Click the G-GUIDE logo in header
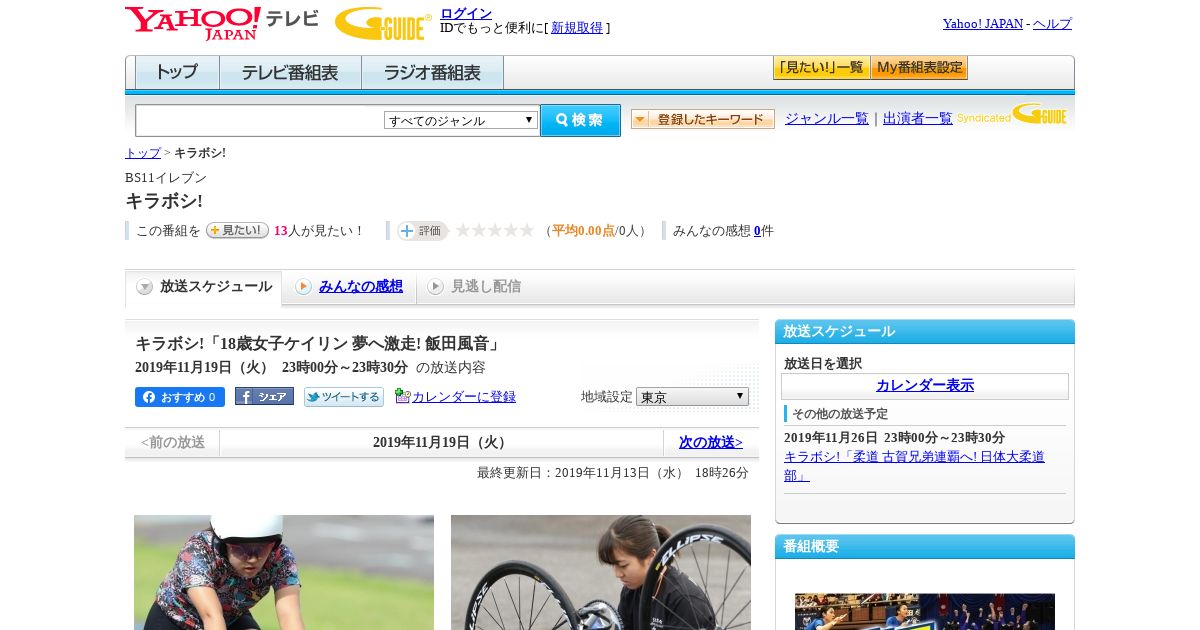 pyautogui.click(x=383, y=23)
